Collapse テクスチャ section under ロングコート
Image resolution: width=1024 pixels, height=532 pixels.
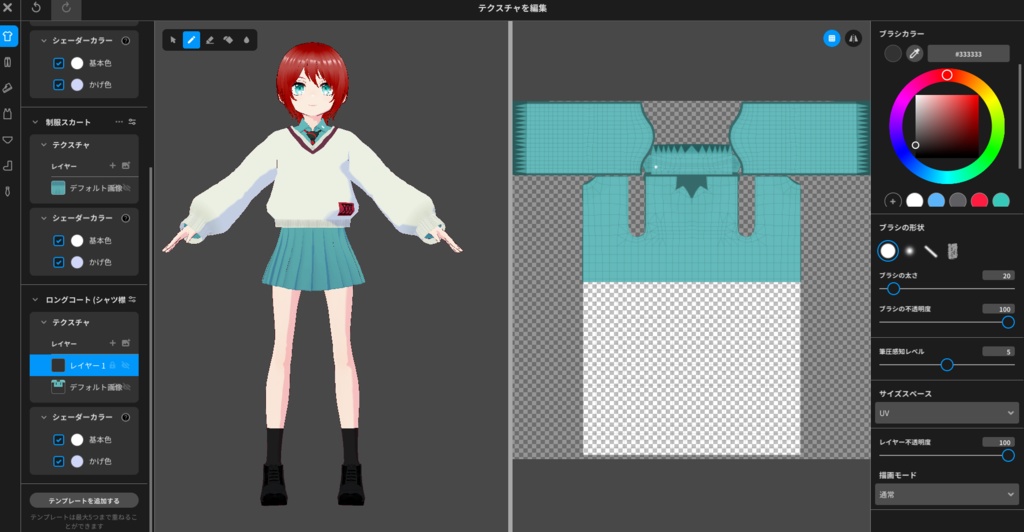(44, 322)
